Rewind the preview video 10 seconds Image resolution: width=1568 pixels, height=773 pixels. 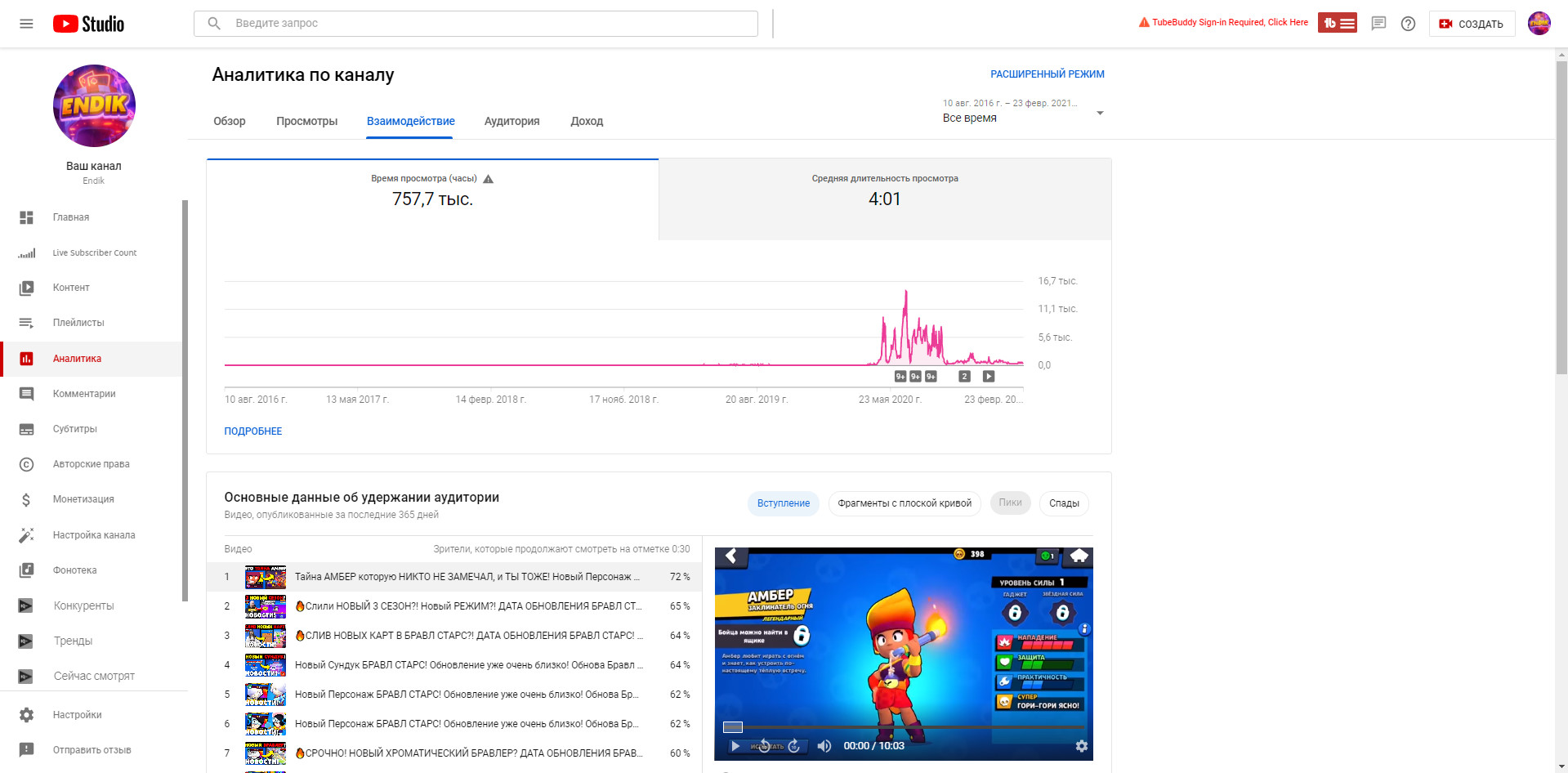click(764, 746)
